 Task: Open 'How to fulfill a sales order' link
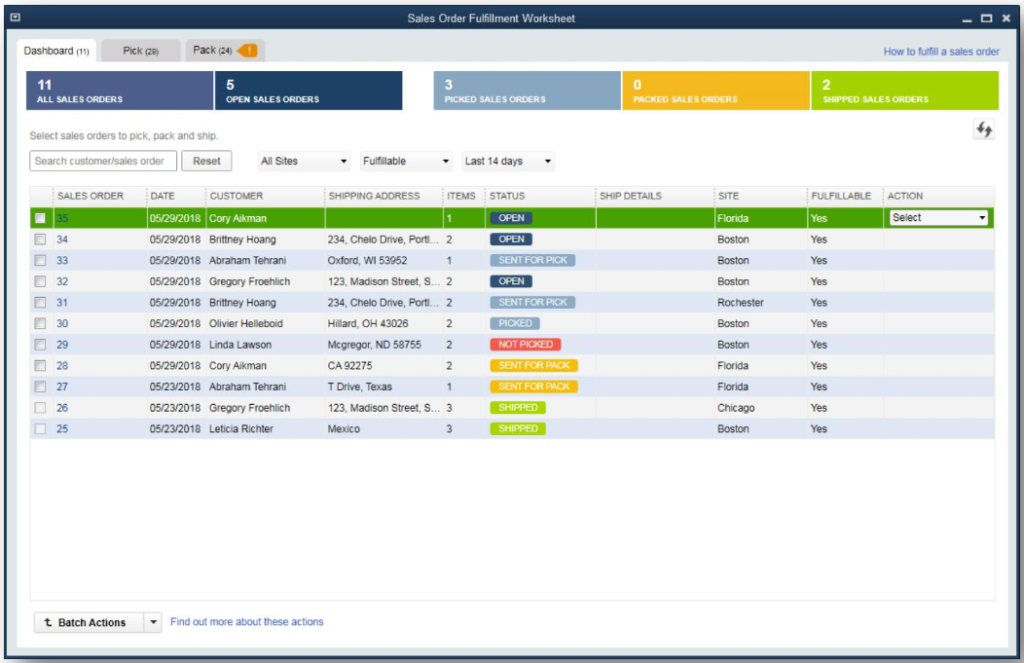pyautogui.click(x=941, y=52)
